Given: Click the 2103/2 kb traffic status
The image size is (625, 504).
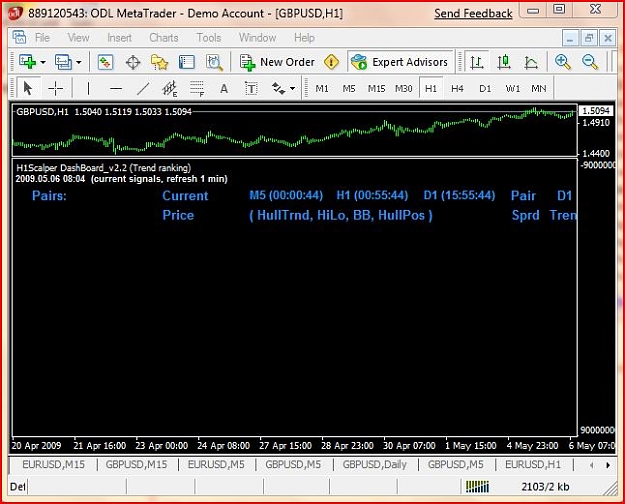Looking at the screenshot, I should [545, 487].
